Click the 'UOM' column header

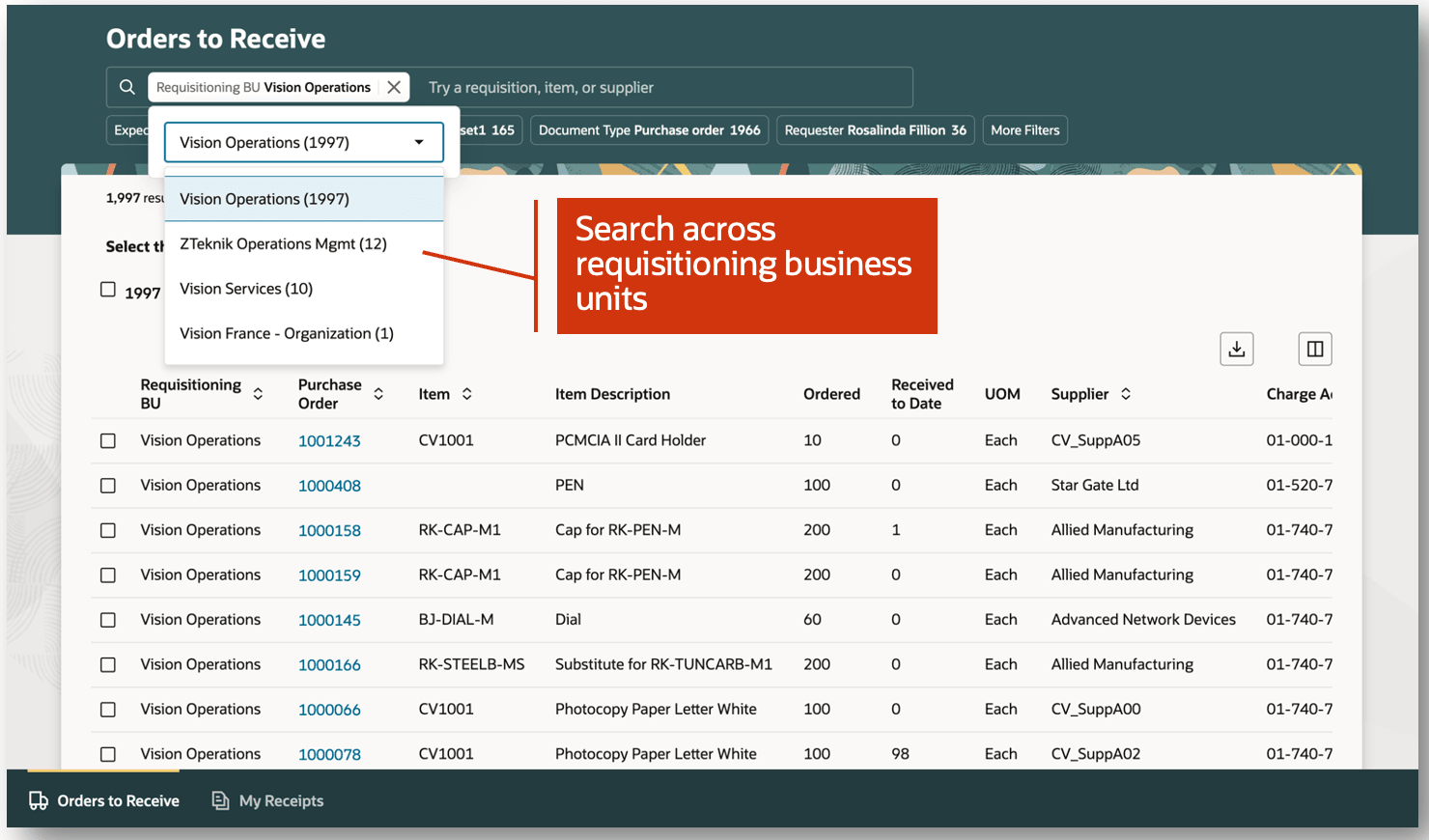[1002, 394]
